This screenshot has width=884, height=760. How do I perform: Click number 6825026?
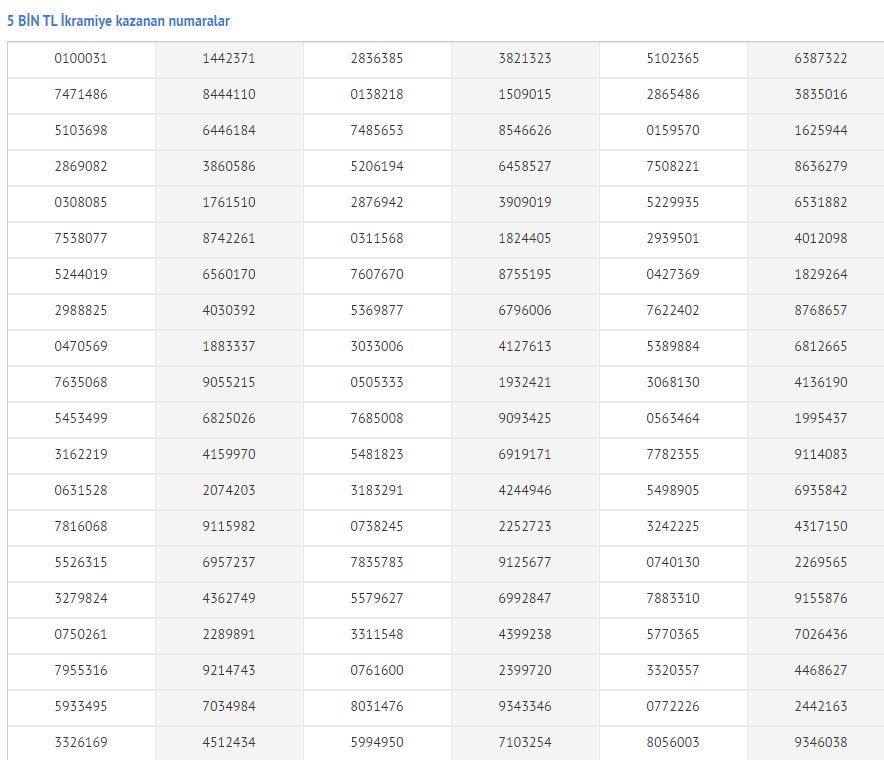229,418
